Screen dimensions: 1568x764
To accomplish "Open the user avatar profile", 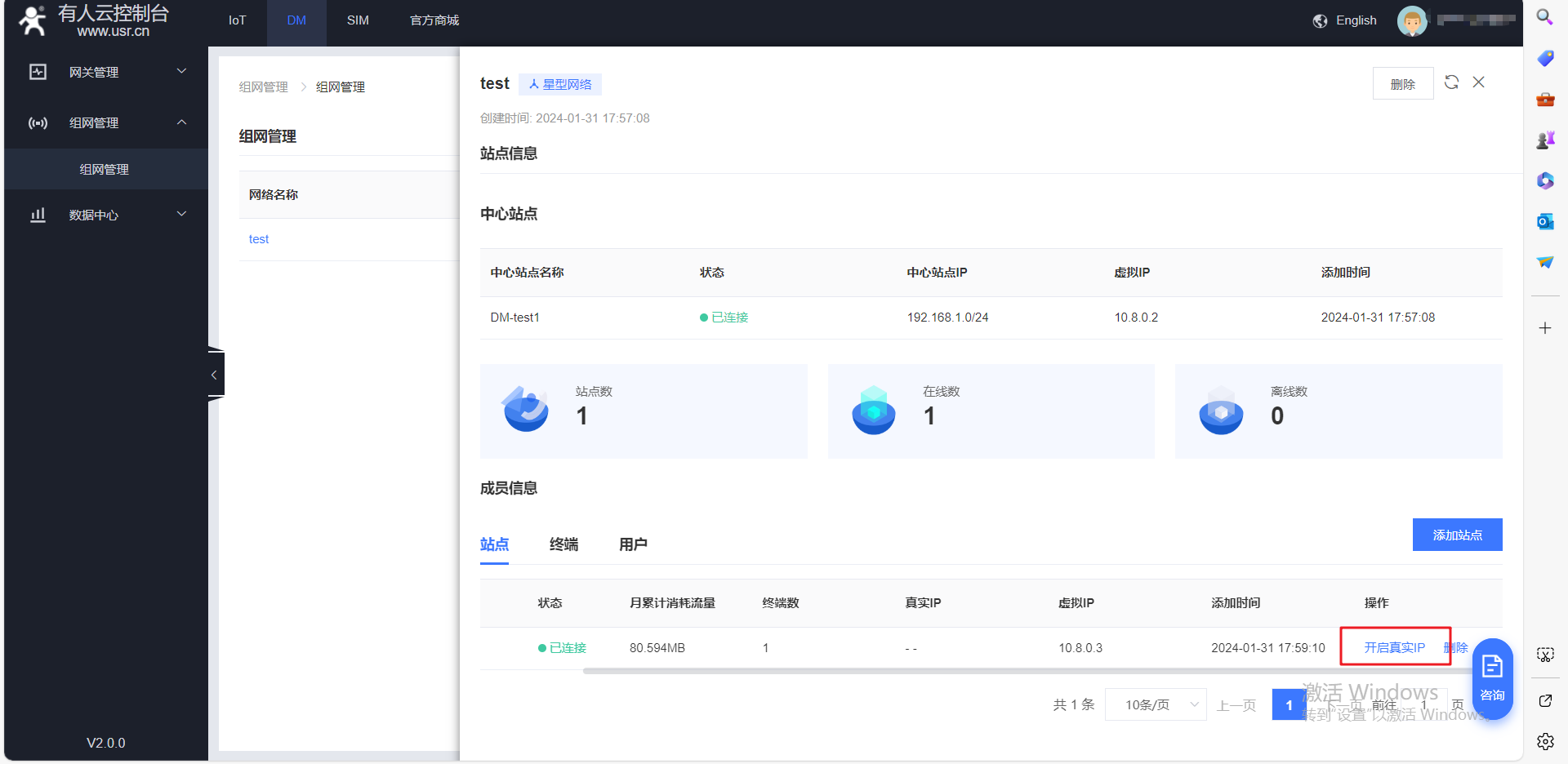I will click(x=1412, y=21).
